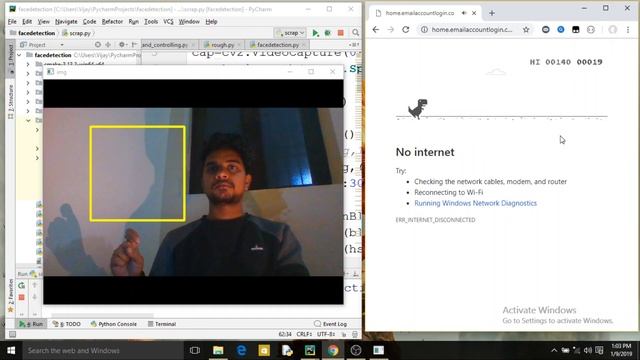Hide the Project tool window with its toolbar icon

[x=134, y=44]
